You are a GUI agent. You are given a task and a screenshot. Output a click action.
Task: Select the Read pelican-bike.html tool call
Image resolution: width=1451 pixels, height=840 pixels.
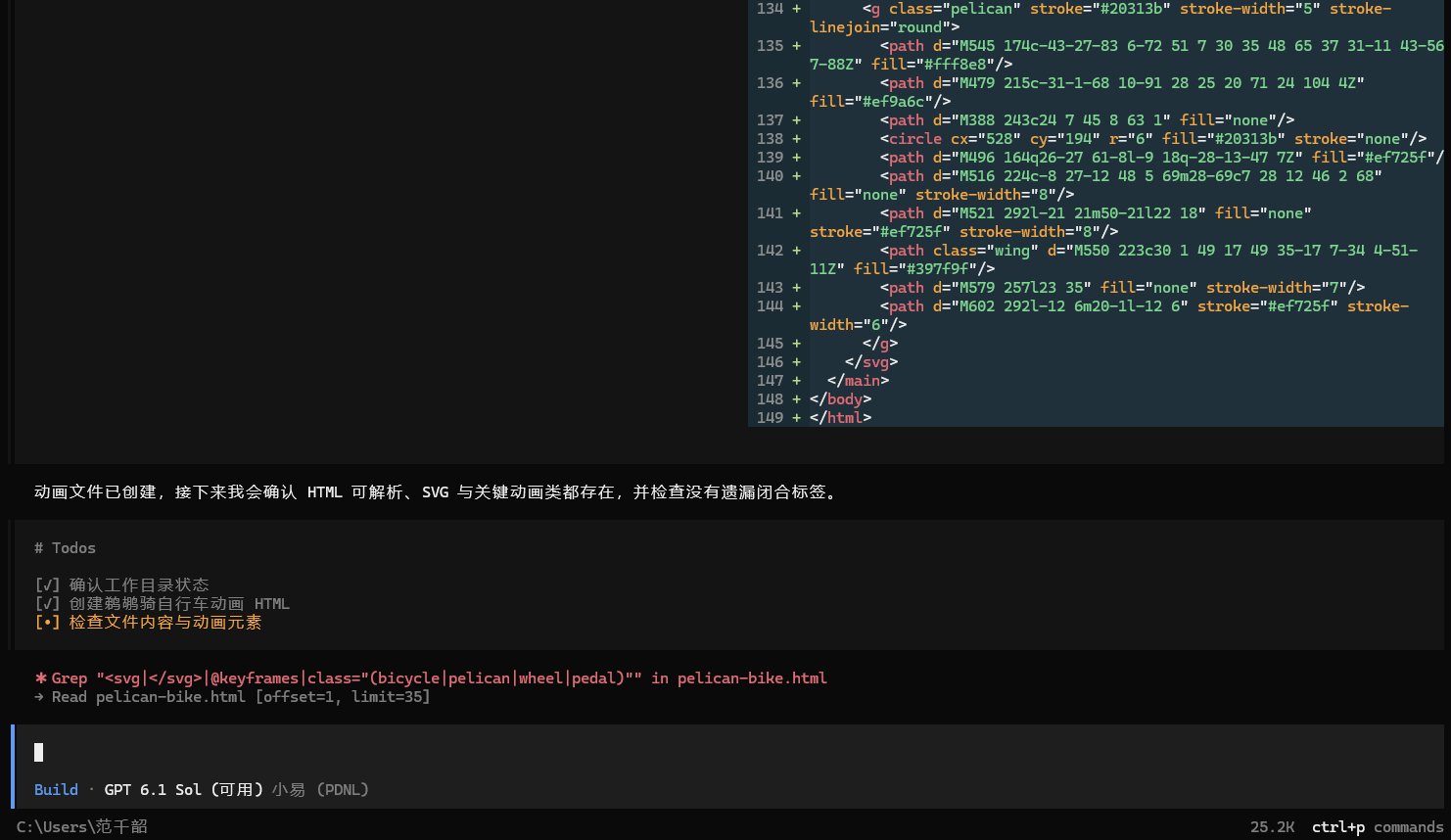(x=232, y=696)
